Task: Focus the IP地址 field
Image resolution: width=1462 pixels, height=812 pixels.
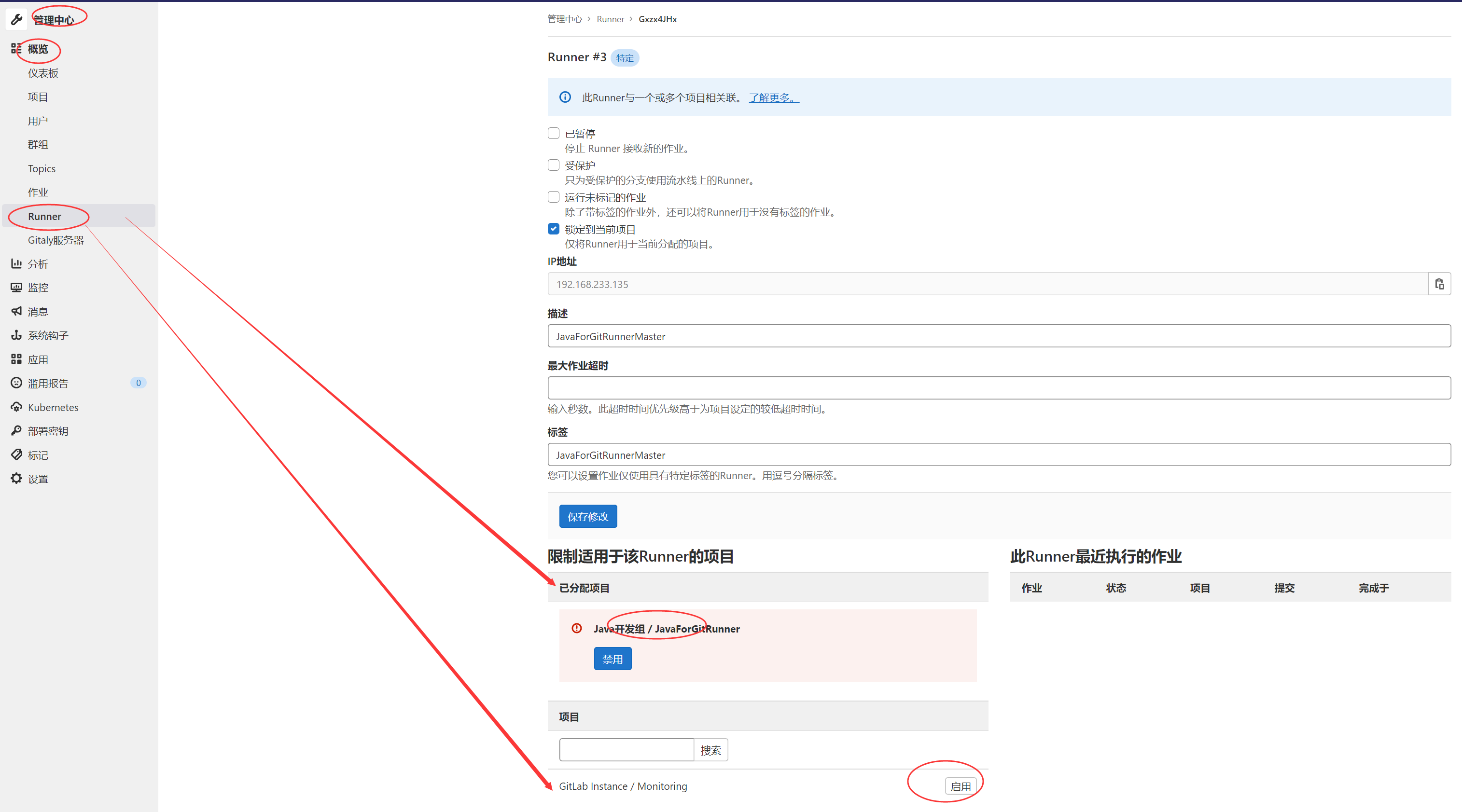Action: pyautogui.click(x=988, y=284)
